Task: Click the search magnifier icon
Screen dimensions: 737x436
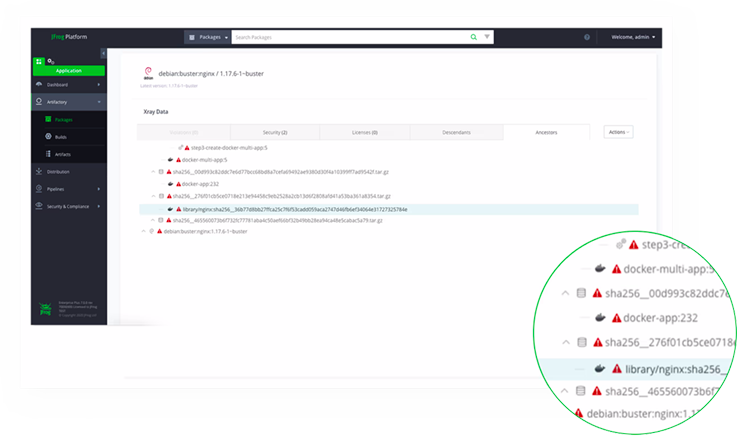Action: click(x=474, y=37)
